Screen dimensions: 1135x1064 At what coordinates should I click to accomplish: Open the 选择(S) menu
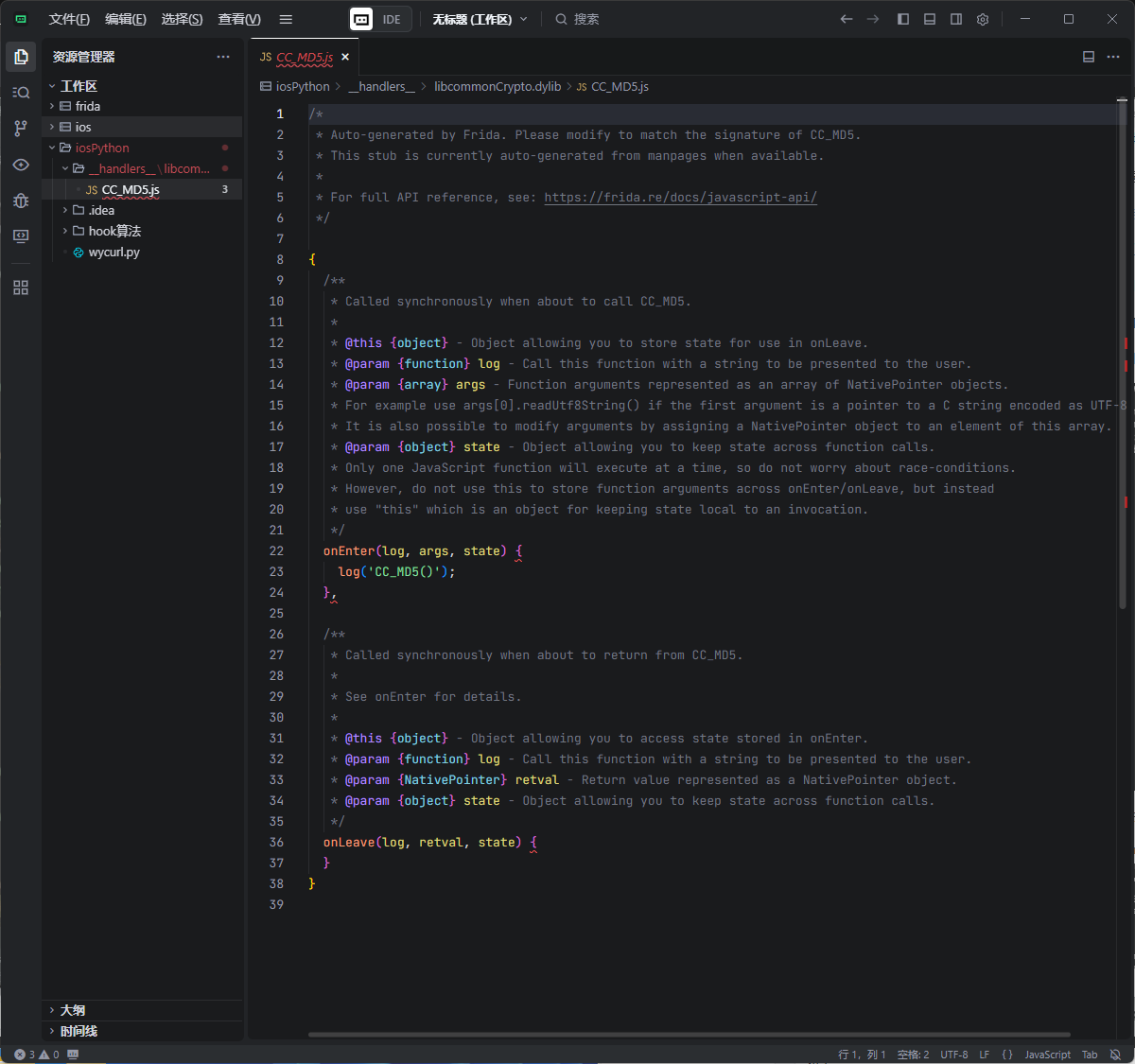pyautogui.click(x=182, y=19)
